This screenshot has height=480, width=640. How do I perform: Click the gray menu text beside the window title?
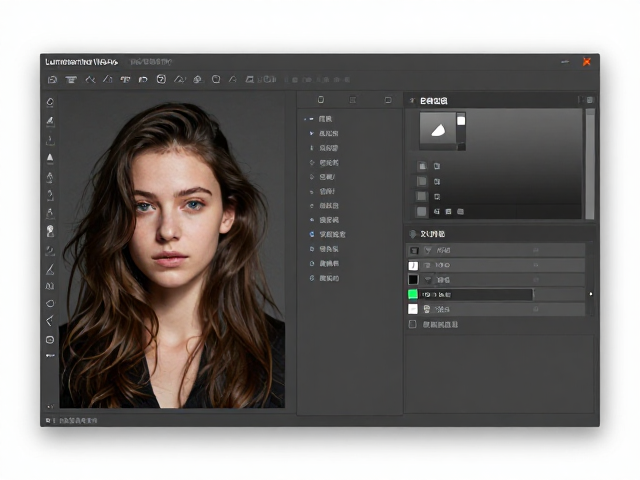tap(151, 62)
